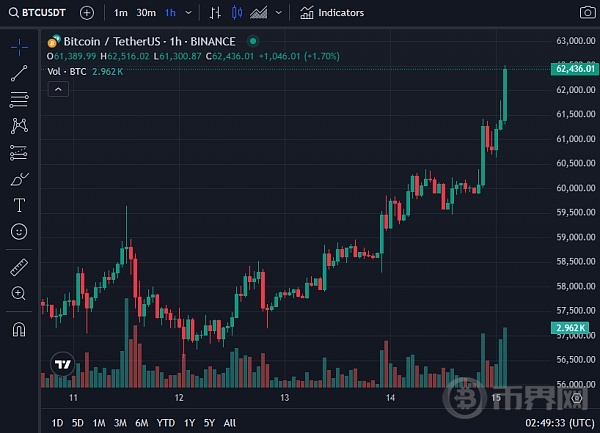The width and height of the screenshot is (600, 433).
Task: Set range to YTD
Action: pyautogui.click(x=166, y=423)
